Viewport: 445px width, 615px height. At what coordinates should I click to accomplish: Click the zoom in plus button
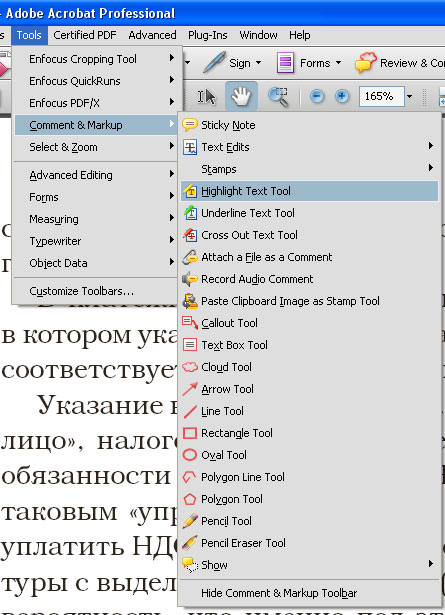[342, 96]
